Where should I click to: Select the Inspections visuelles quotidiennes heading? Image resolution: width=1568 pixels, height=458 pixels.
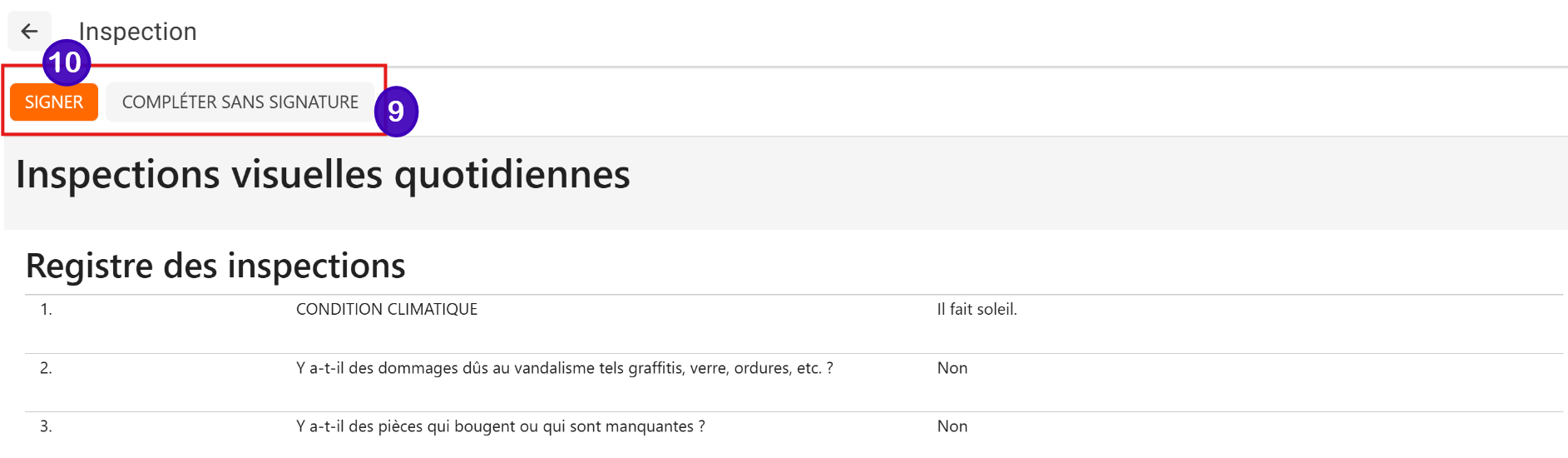pos(323,175)
